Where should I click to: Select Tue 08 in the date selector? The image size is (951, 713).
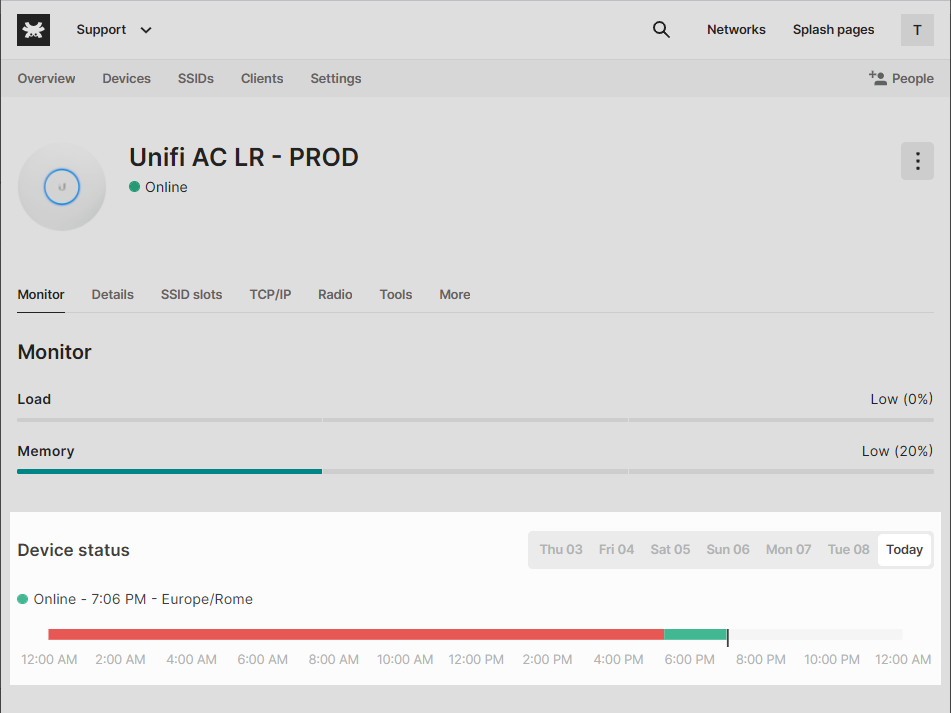pyautogui.click(x=848, y=550)
